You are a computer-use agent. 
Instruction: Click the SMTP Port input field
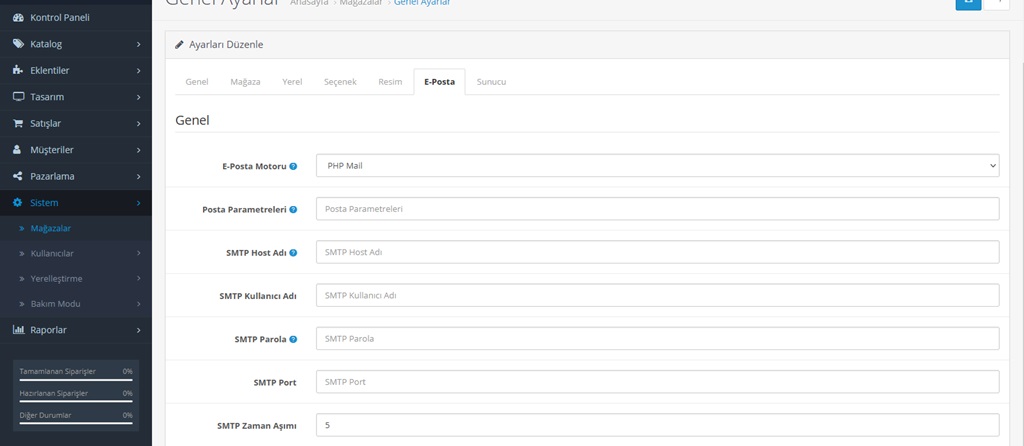click(x=658, y=382)
